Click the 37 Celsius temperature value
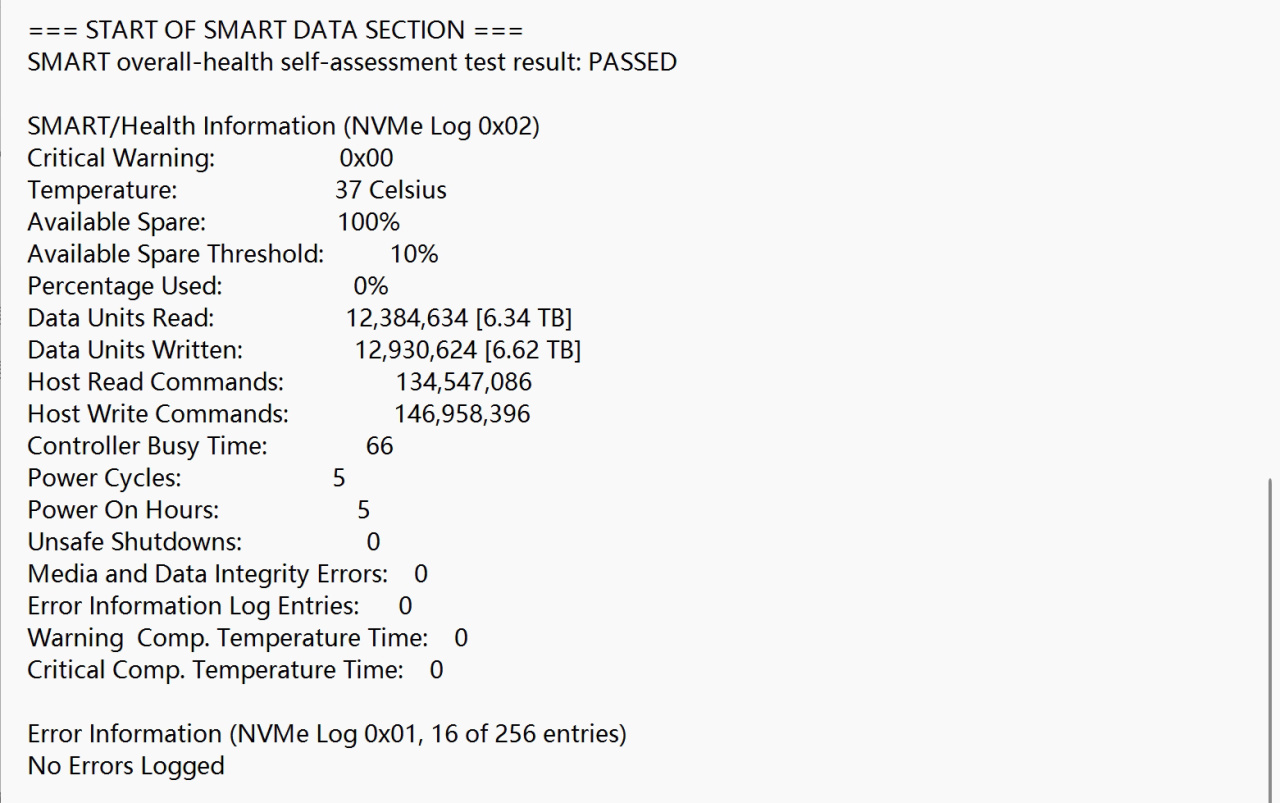Viewport: 1280px width, 803px height. pos(390,190)
